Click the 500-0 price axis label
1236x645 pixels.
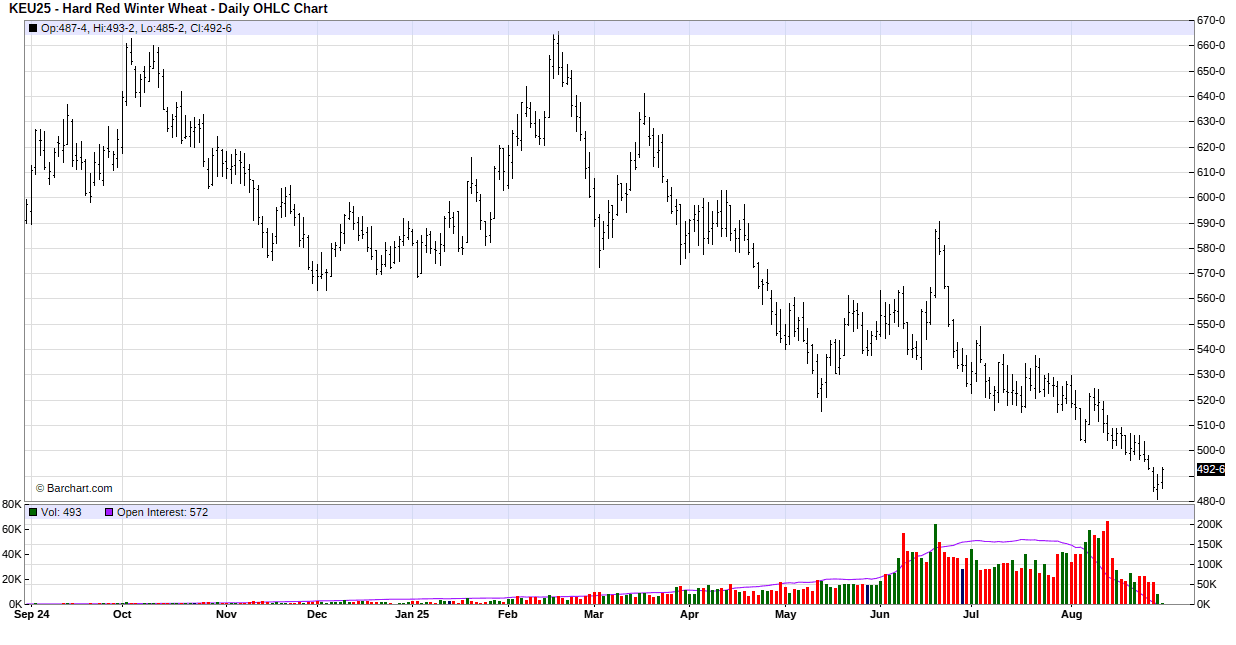pyautogui.click(x=1211, y=450)
